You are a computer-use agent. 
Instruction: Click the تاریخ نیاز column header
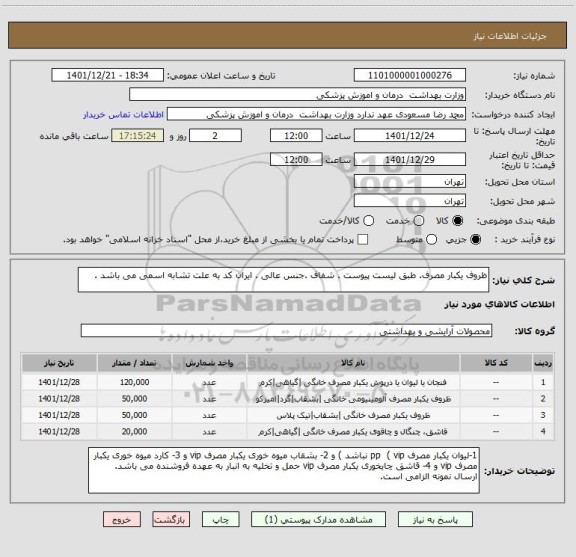[x=59, y=363]
